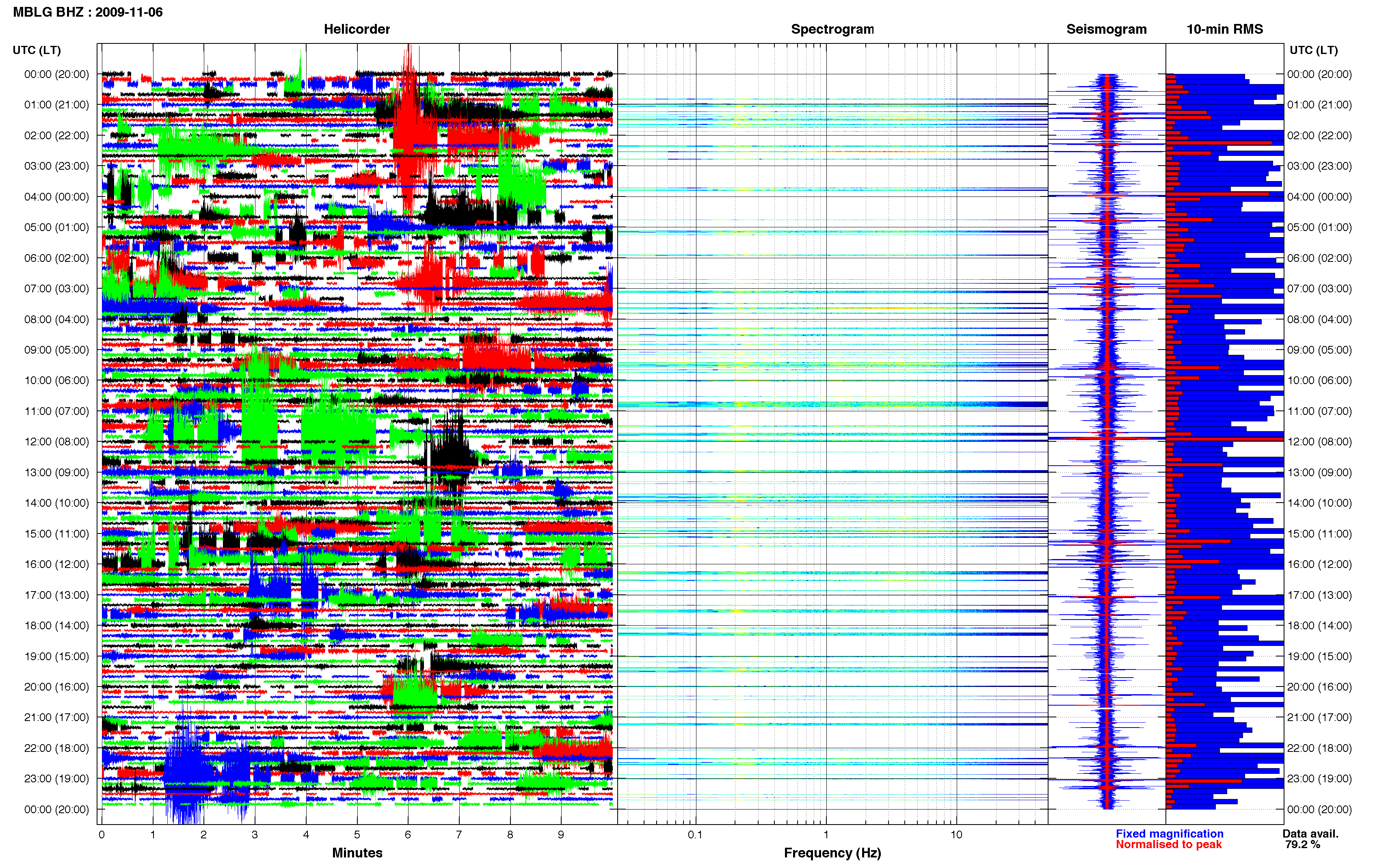Viewport: 1388px width, 868px height.
Task: Click the 2 tick on the minutes axis
Action: click(204, 835)
